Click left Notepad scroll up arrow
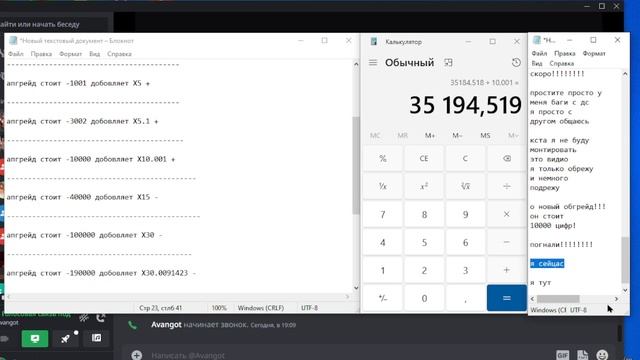Image resolution: width=640 pixels, height=360 pixels. (x=356, y=64)
